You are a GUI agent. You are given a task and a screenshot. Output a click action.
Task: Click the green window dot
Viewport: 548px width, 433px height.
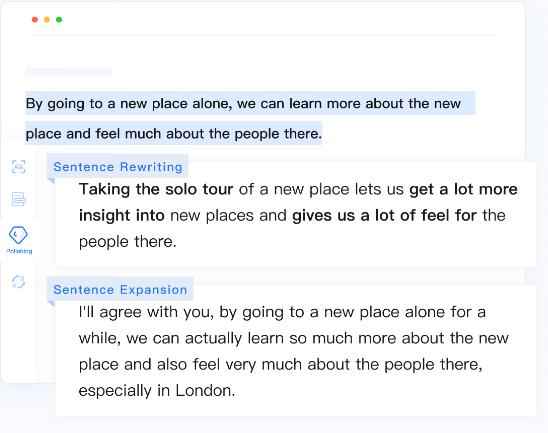[59, 20]
